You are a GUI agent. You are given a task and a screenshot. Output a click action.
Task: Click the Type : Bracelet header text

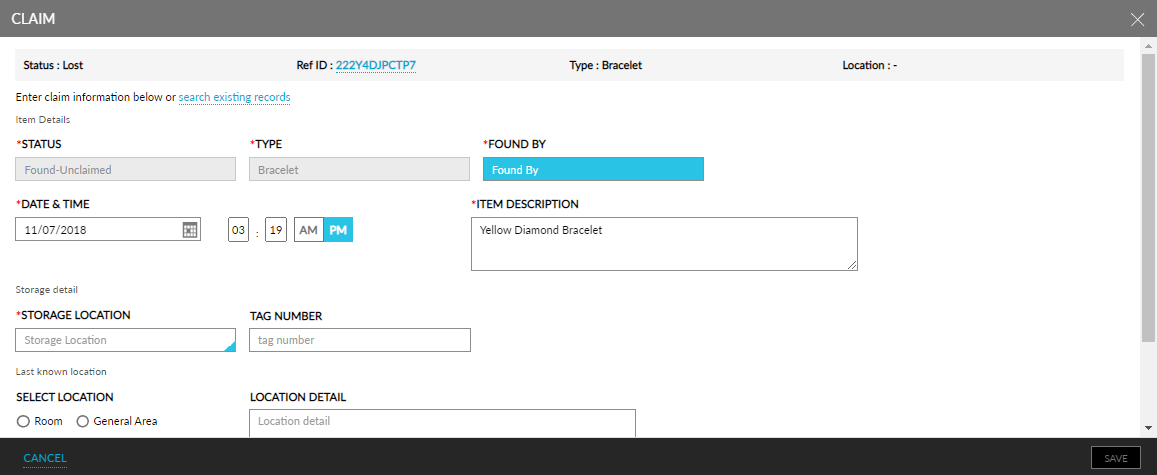[x=606, y=65]
